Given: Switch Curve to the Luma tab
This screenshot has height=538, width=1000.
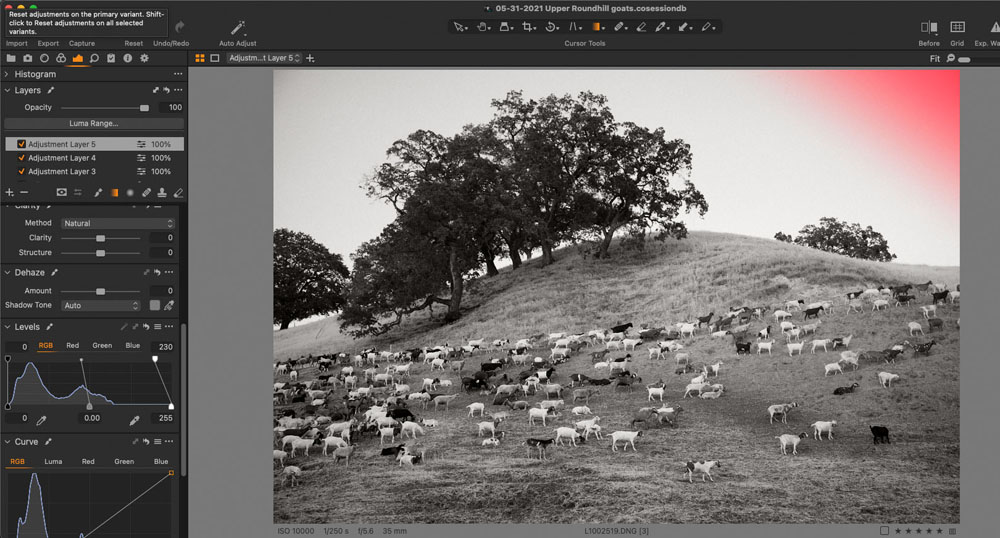Looking at the screenshot, I should [x=53, y=462].
